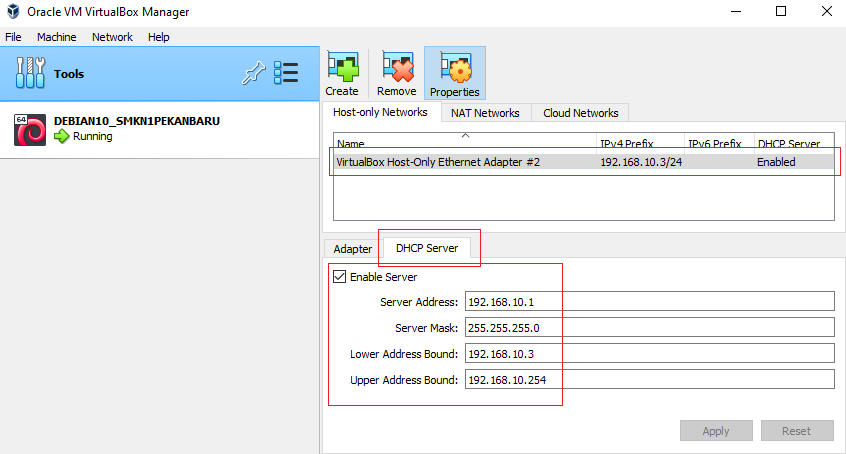This screenshot has height=454, width=846.
Task: Click the Server Address input field
Action: pos(650,302)
